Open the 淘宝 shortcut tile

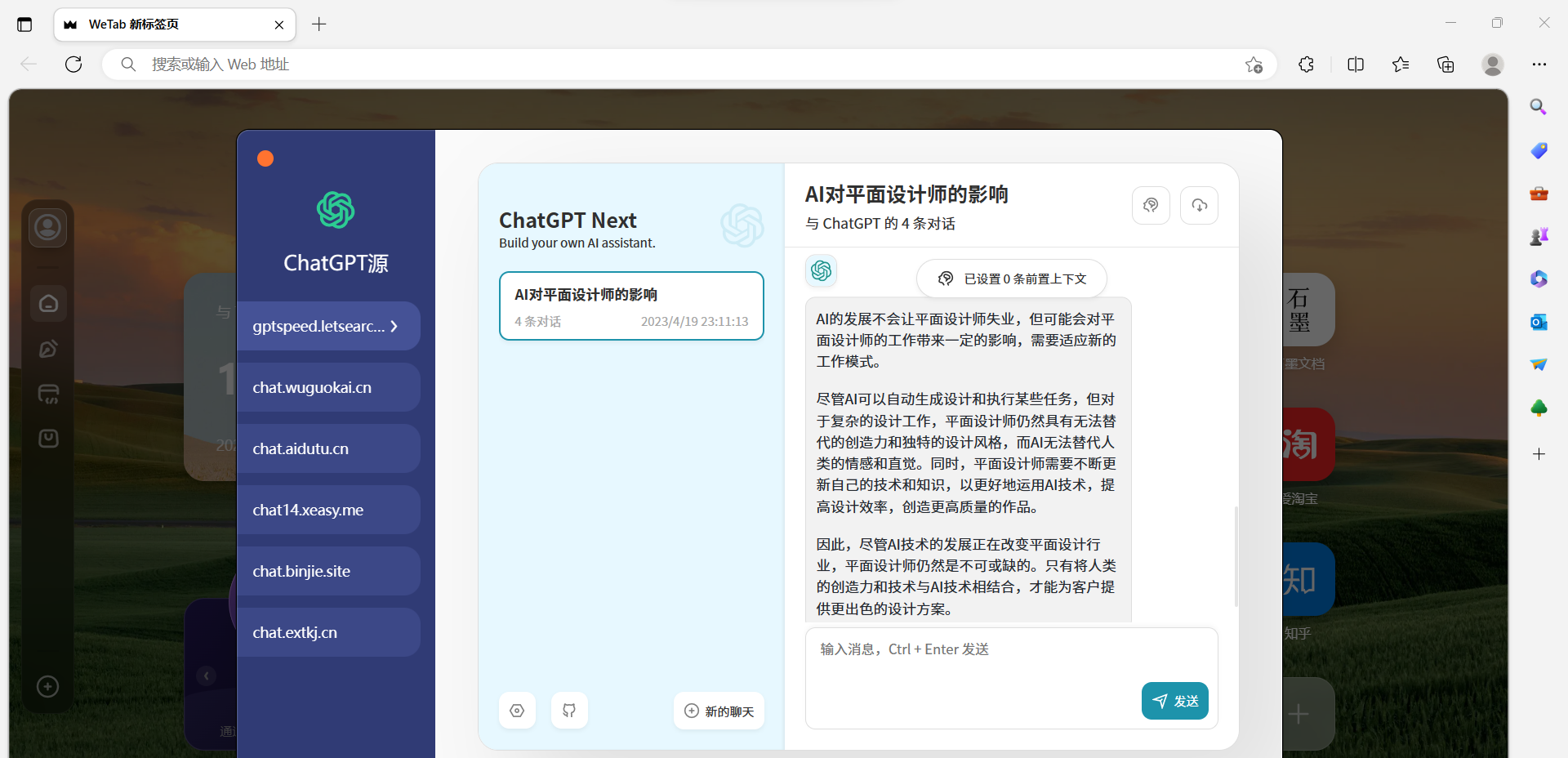pyautogui.click(x=1307, y=444)
